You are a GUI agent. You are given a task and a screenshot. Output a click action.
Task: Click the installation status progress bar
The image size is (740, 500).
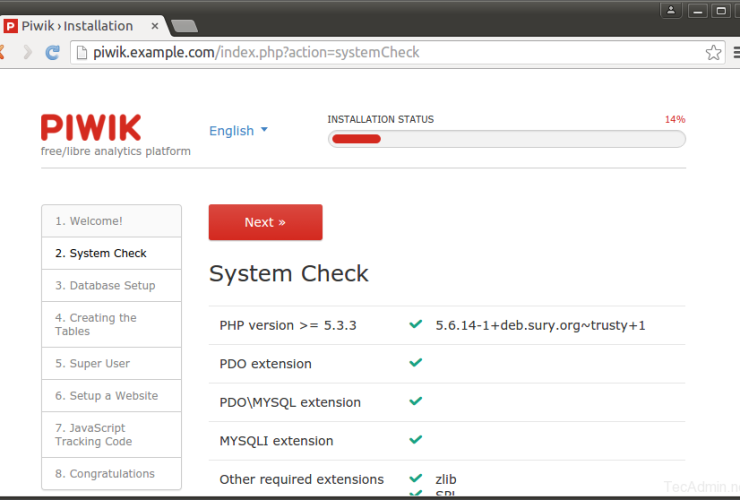coord(506,139)
